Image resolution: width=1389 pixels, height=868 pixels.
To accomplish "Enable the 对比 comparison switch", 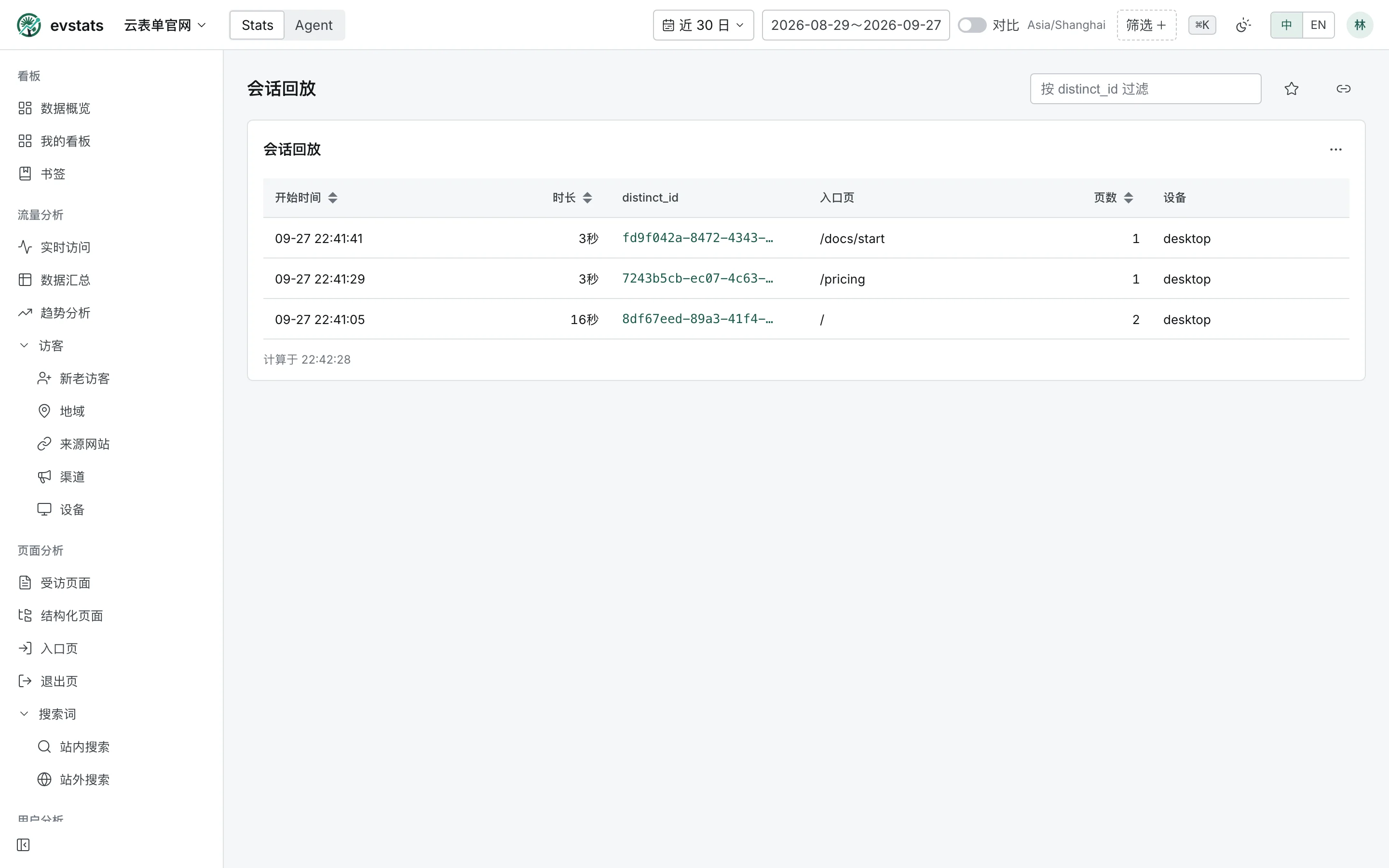I will (972, 25).
